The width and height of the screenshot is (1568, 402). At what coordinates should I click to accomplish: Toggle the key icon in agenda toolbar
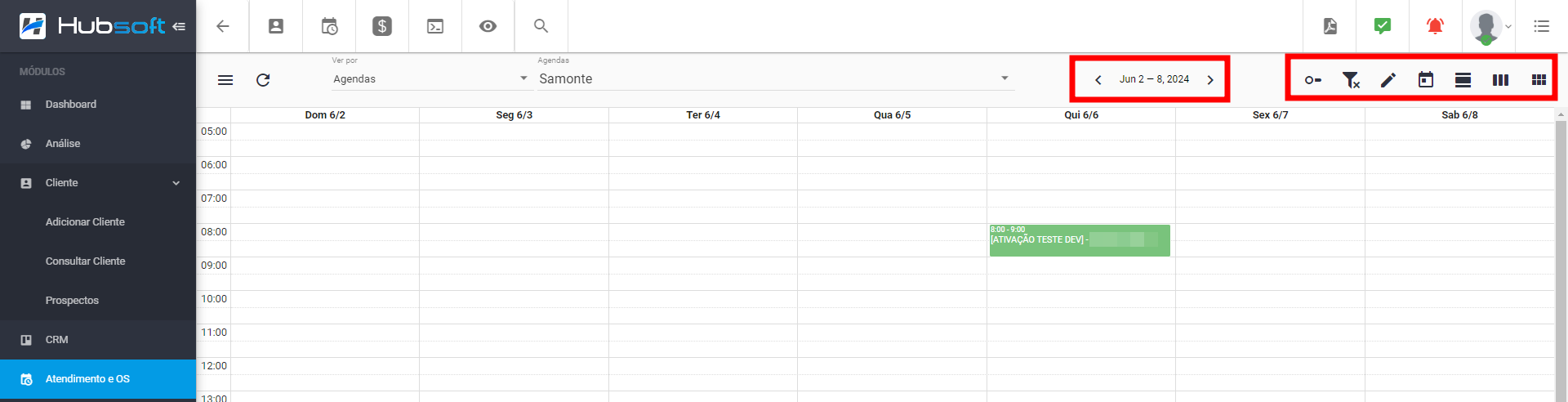[1312, 80]
